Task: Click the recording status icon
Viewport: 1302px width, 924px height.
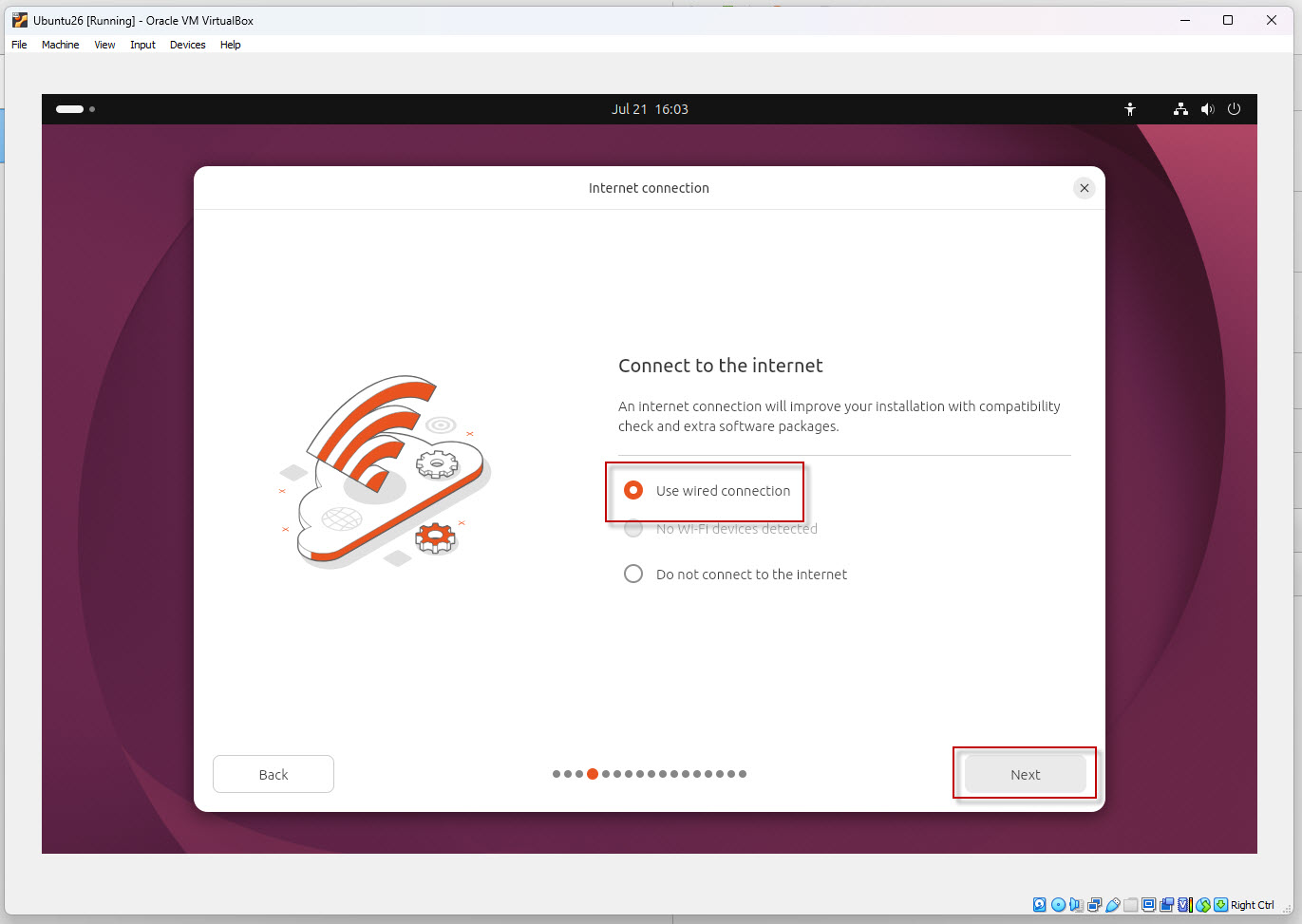Action: pyautogui.click(x=1166, y=905)
